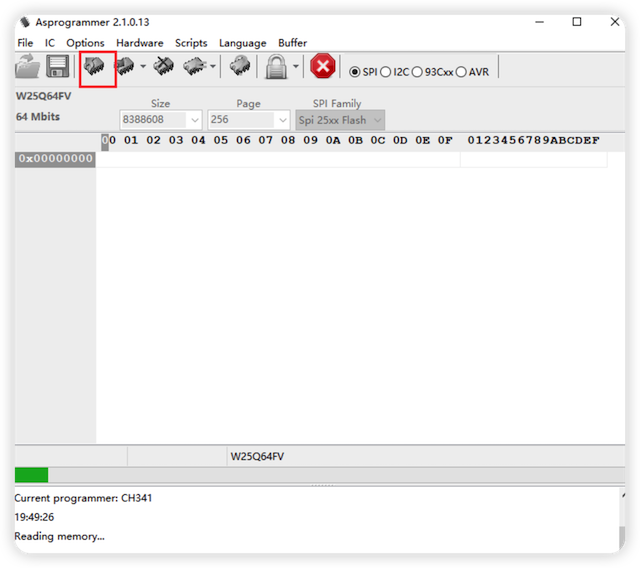Click the Verify IC chip icon
This screenshot has height=568, width=640.
tap(194, 66)
